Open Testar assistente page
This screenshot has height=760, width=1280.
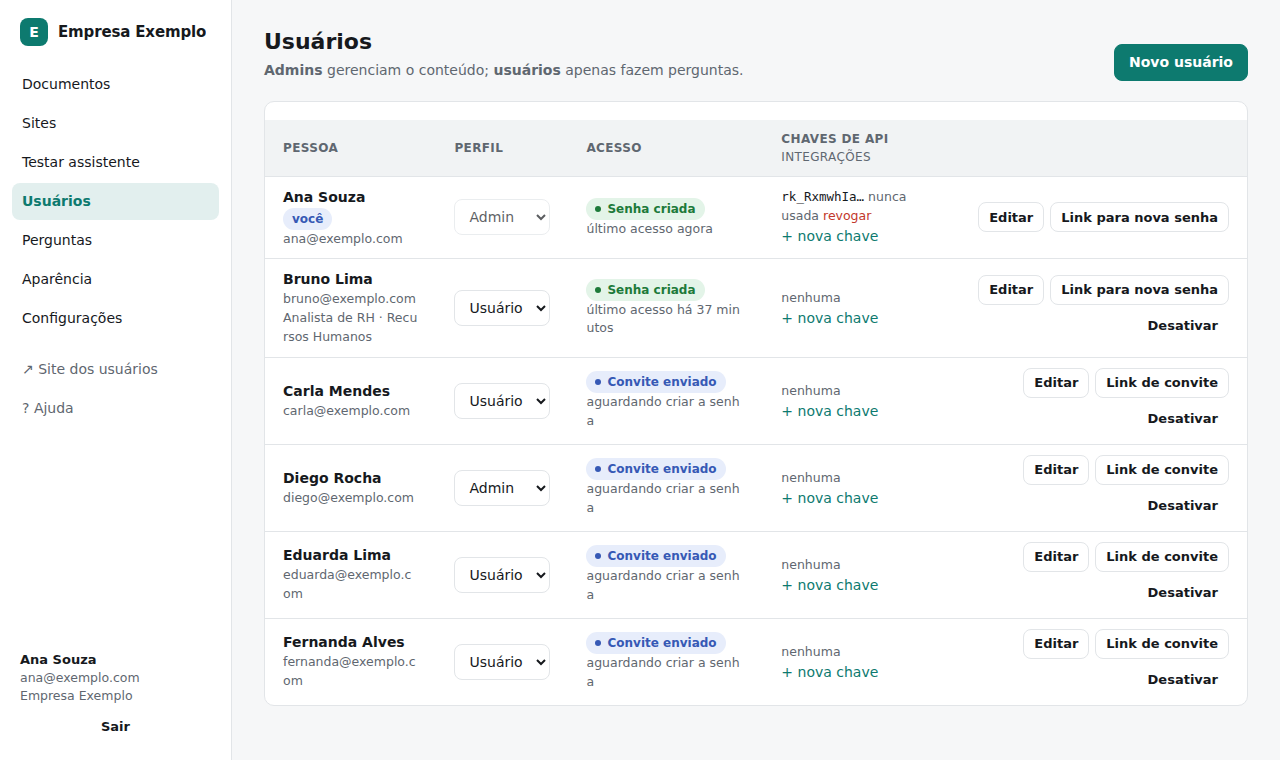click(115, 162)
